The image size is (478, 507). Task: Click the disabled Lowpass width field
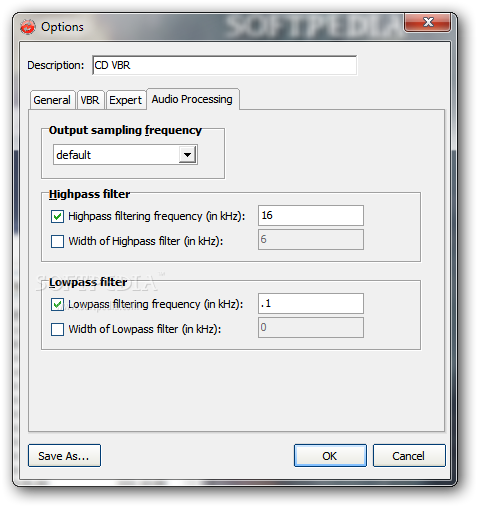point(311,328)
